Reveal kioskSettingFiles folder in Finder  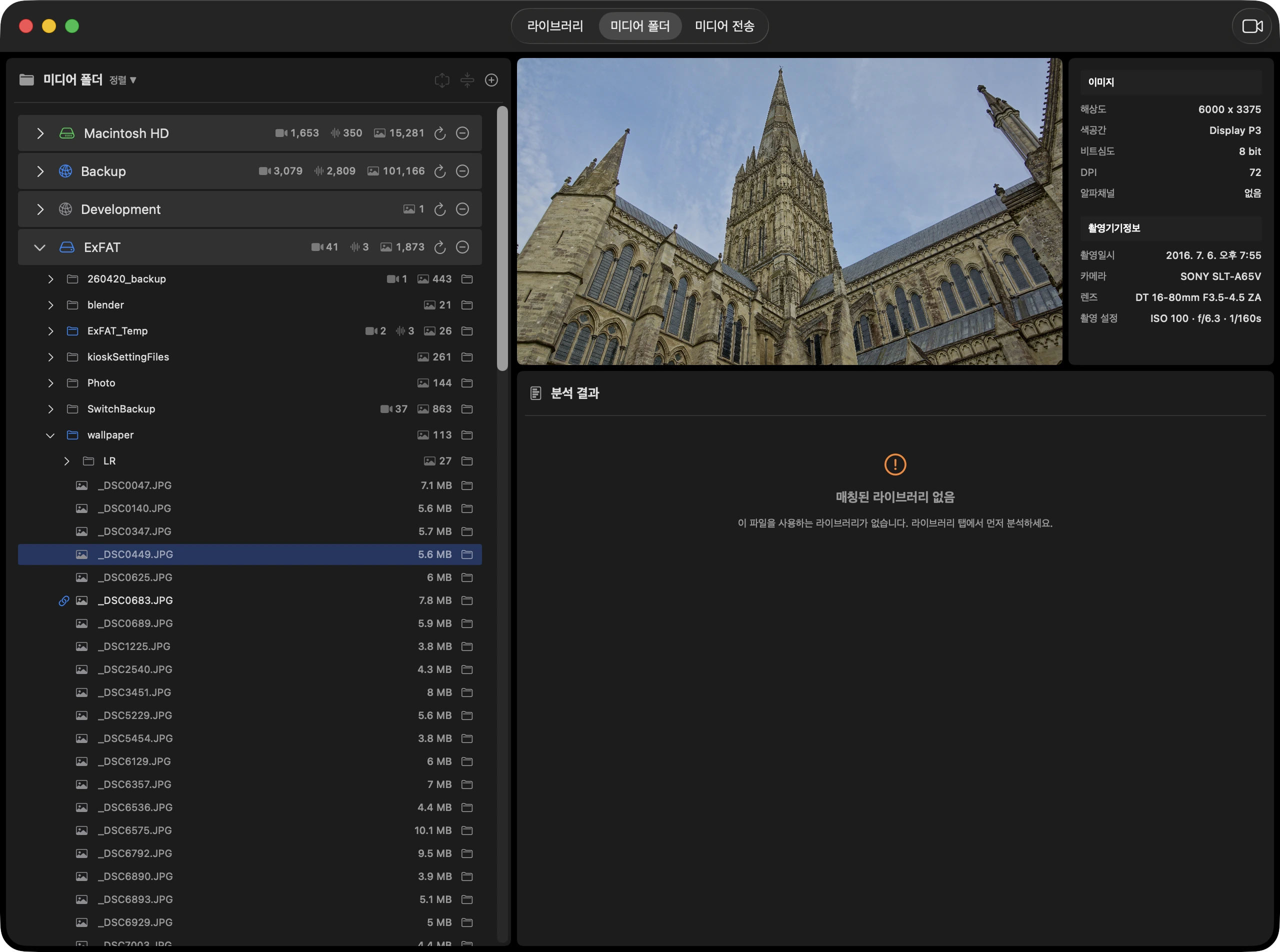pyautogui.click(x=467, y=356)
